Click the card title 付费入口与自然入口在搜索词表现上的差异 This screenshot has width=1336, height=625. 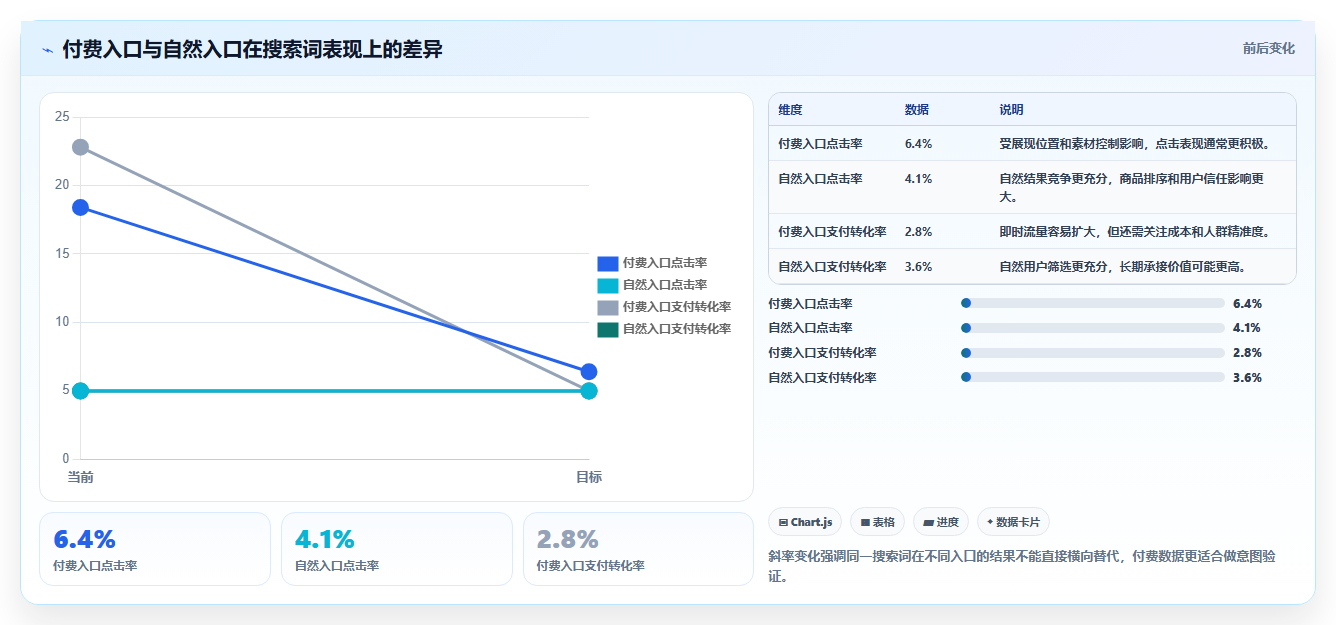pos(252,49)
